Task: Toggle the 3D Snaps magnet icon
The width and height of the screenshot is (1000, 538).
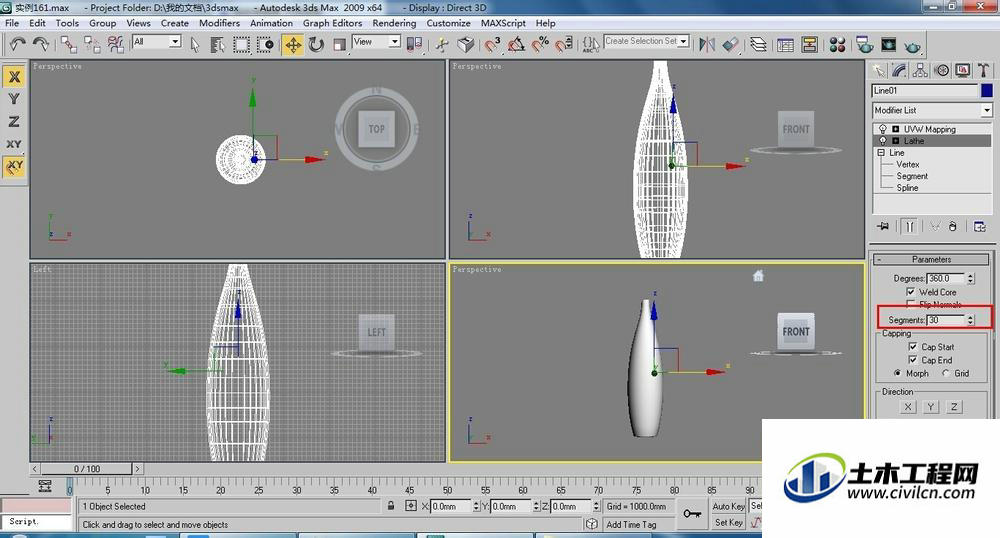Action: [x=492, y=45]
